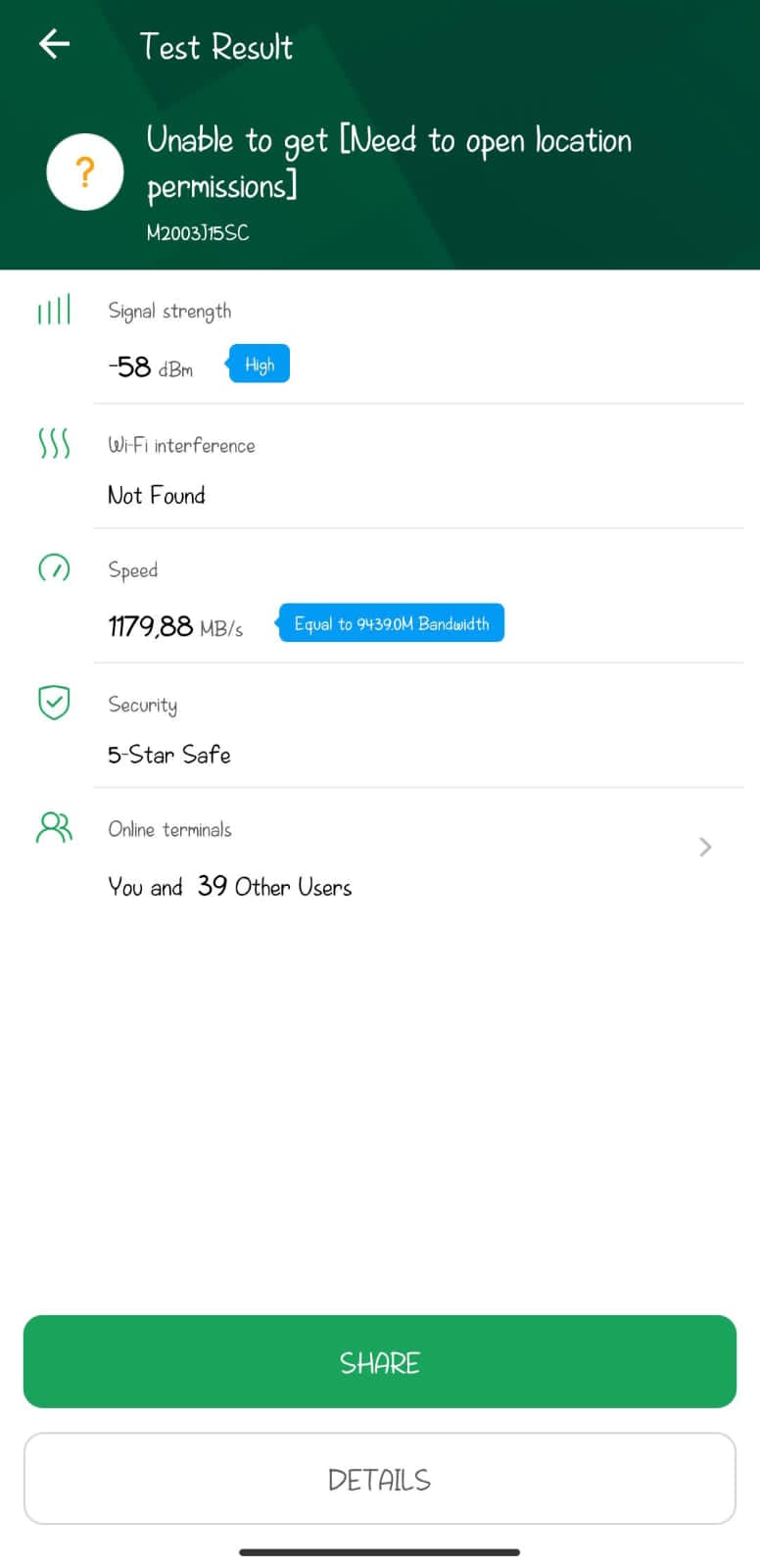Tap the Unable to get location permissions message

coord(389,163)
